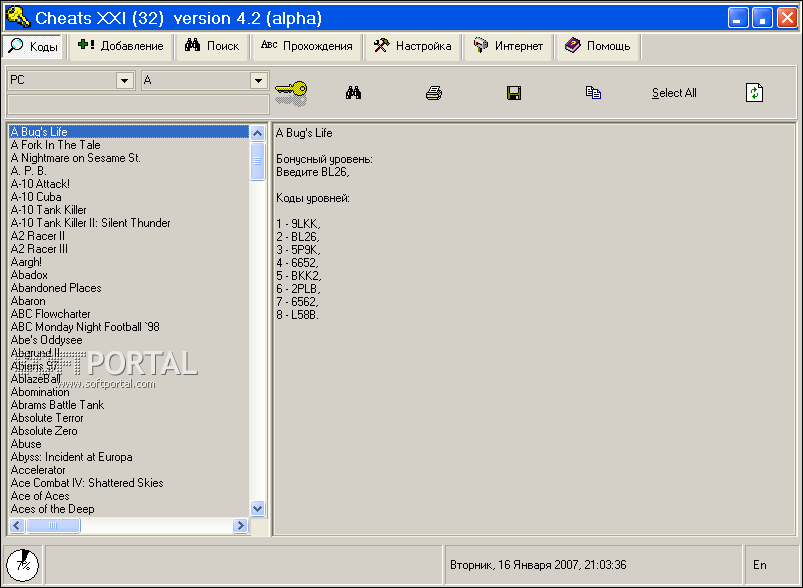803x588 pixels.
Task: Select Accelerator in the game list
Action: click(x=129, y=470)
